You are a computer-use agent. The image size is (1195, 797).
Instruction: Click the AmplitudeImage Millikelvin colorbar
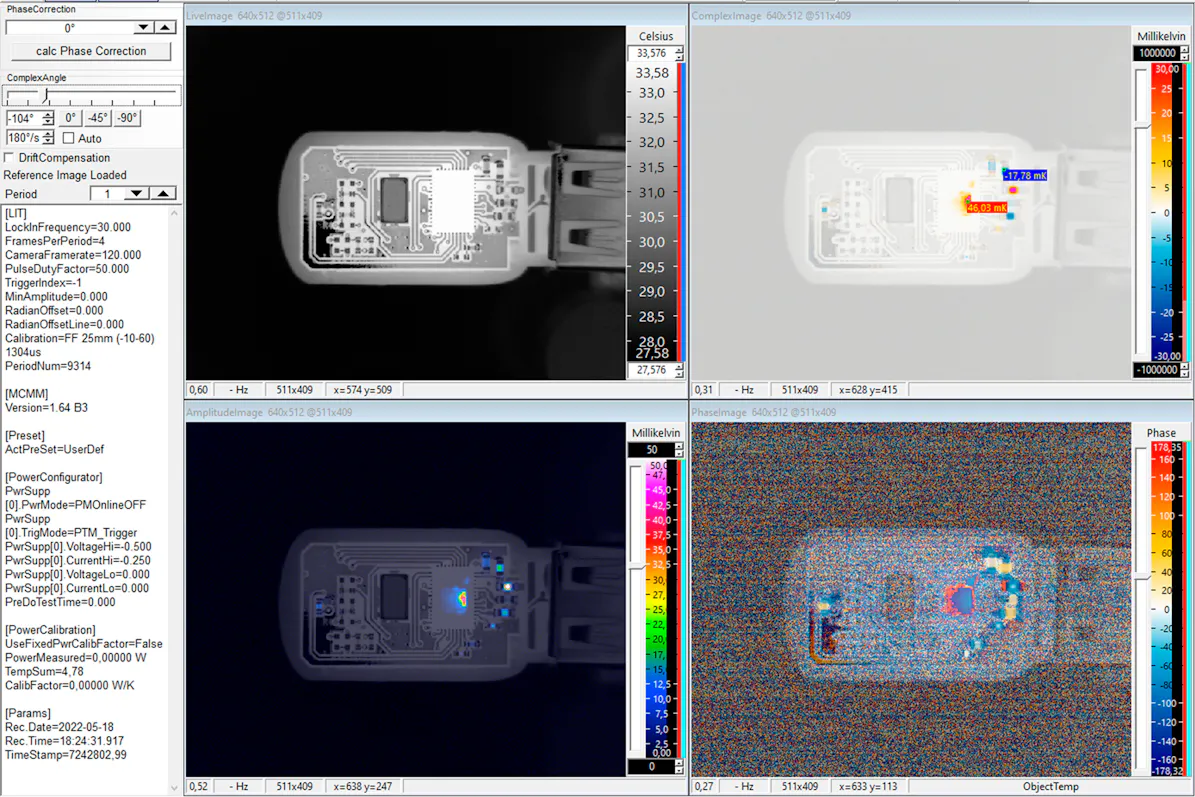coord(657,610)
